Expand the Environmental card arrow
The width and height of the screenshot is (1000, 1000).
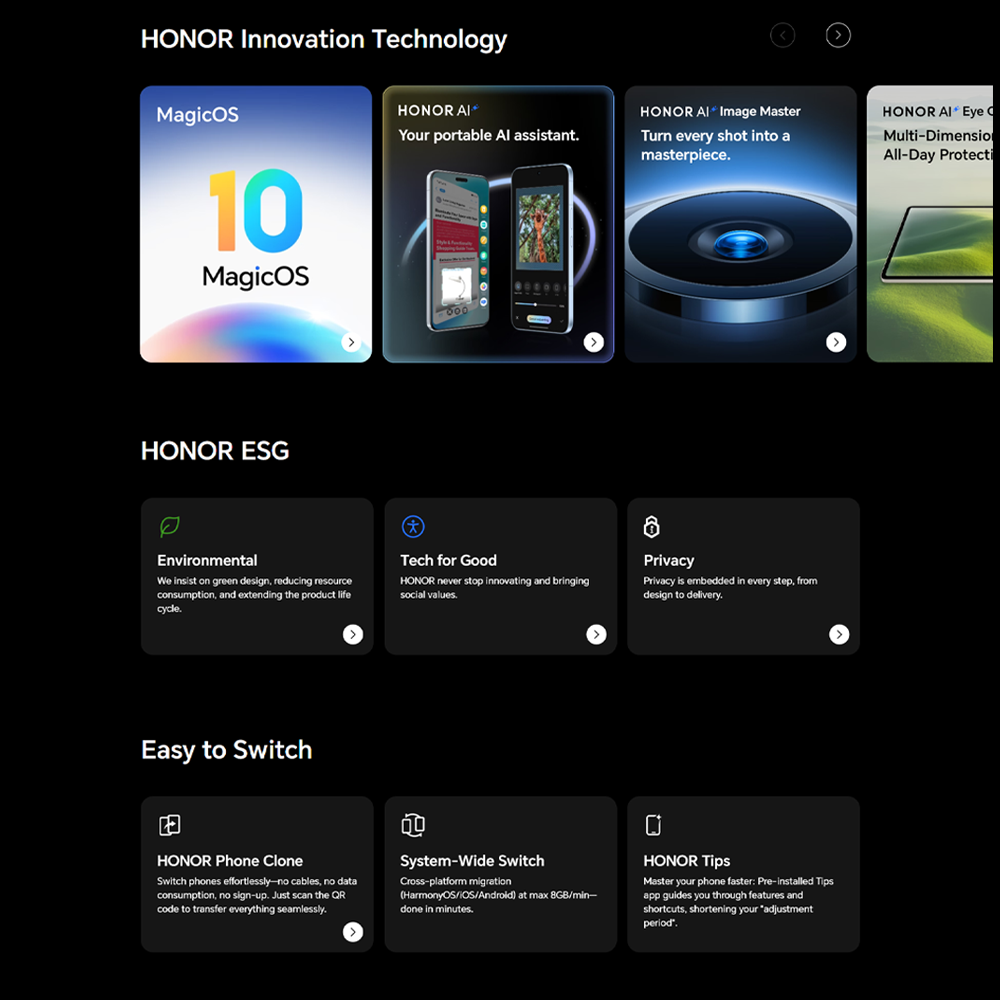353,634
